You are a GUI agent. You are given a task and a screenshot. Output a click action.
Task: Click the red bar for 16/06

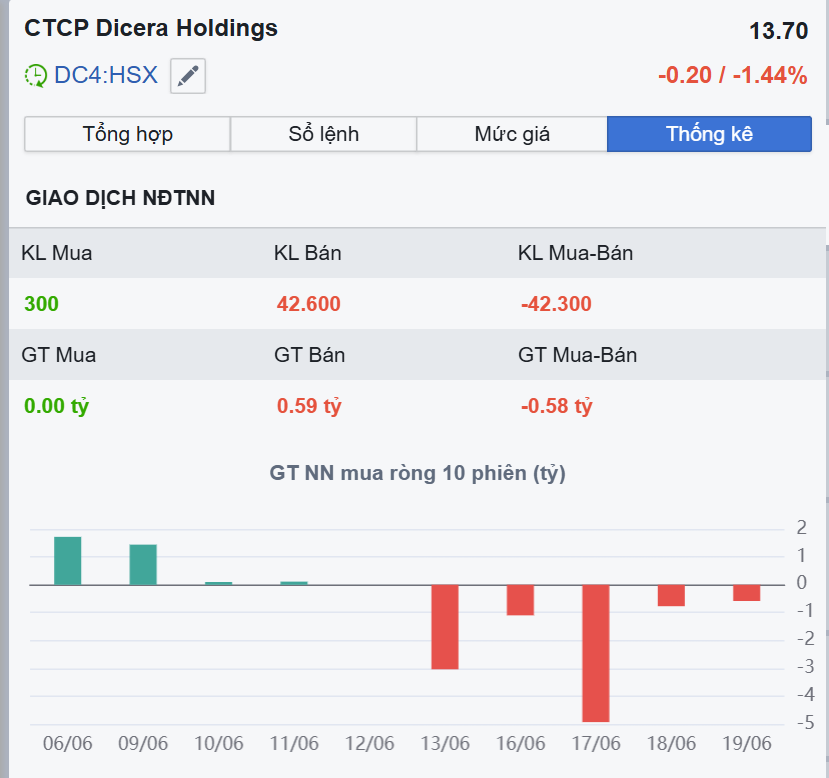[x=520, y=600]
